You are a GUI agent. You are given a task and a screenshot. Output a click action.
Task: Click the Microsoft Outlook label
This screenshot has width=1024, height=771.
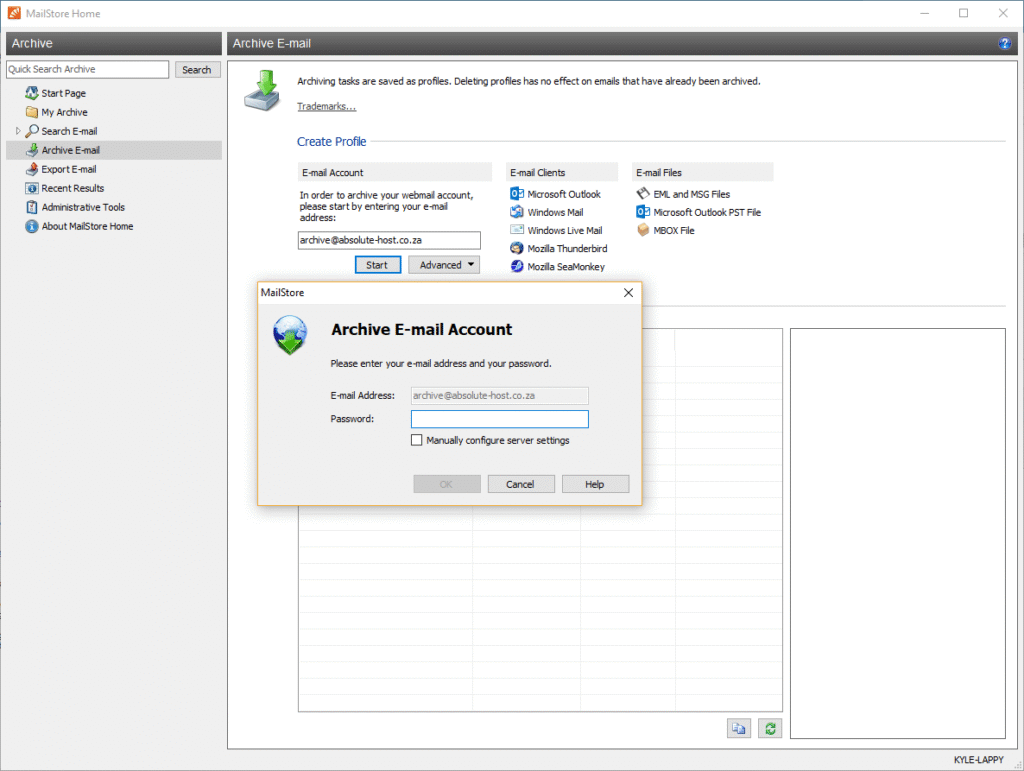[x=564, y=194]
